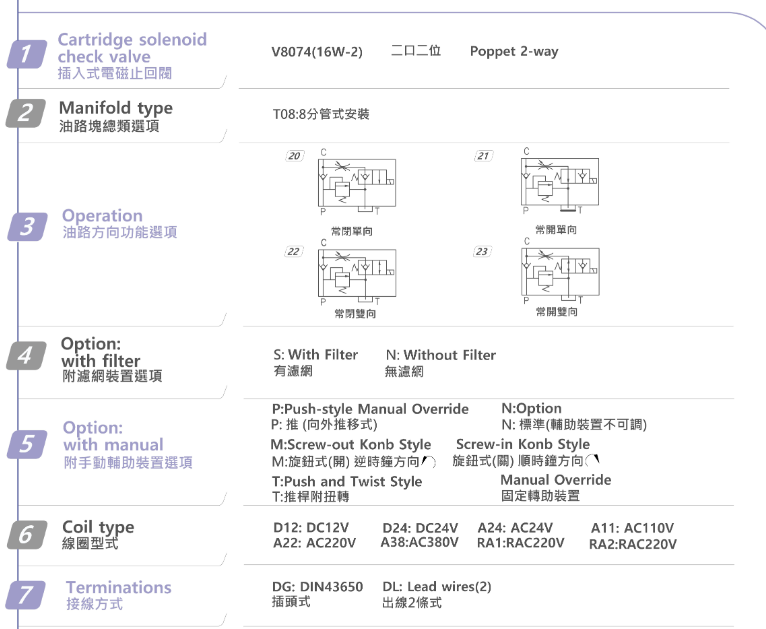The image size is (766, 629).
Task: Click 'Option: with manual' heading
Action: 113,436
